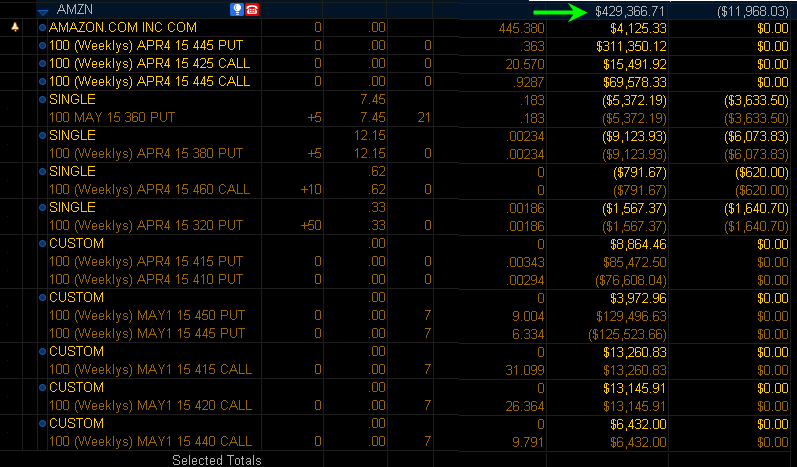Click the blue dot of SINGLE above APR4 15 460 CALL
Screen dimensions: 797x467
click(x=42, y=172)
